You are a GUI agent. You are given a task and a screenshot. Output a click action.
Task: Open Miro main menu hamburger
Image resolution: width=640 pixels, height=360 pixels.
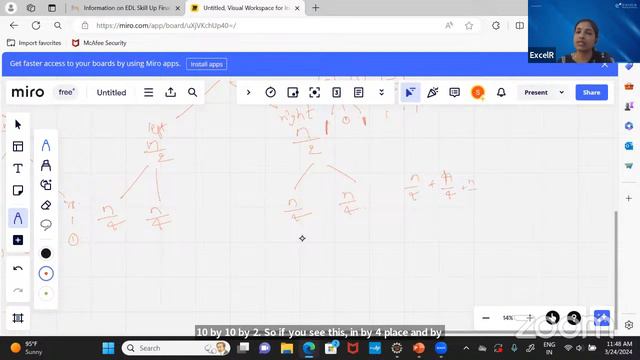(149, 93)
